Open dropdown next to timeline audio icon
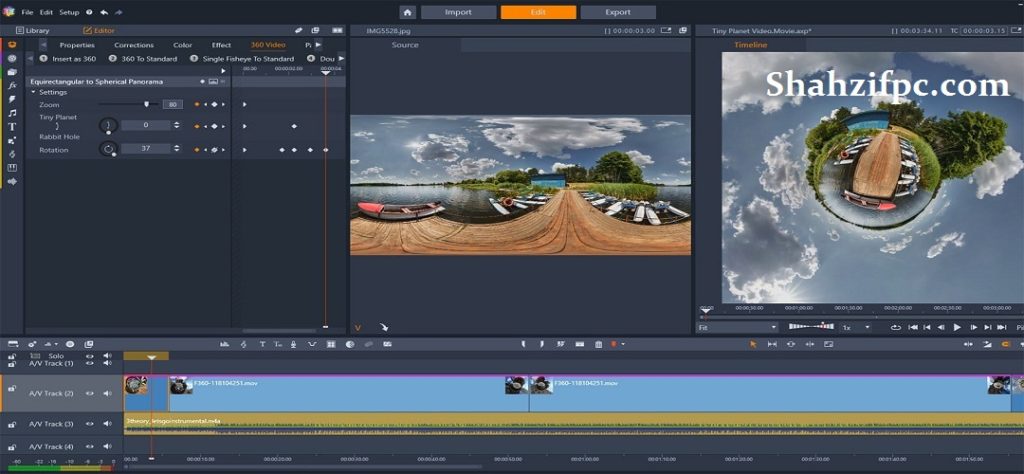This screenshot has height=474, width=1024. click(56, 344)
